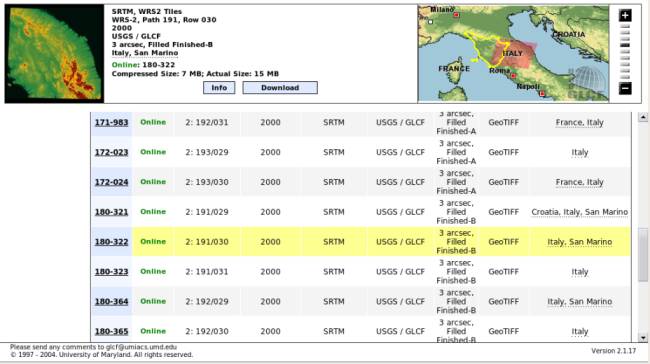Screen dimensions: 650x364
Task: Select path/row '2: 191/029' cell
Action: [x=207, y=212]
